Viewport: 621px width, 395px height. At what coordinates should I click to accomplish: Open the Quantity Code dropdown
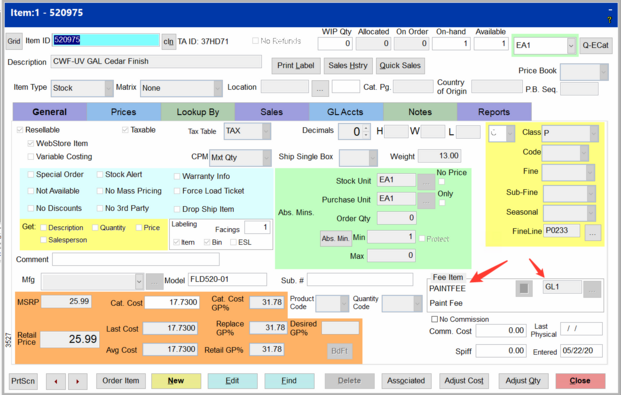tap(417, 304)
